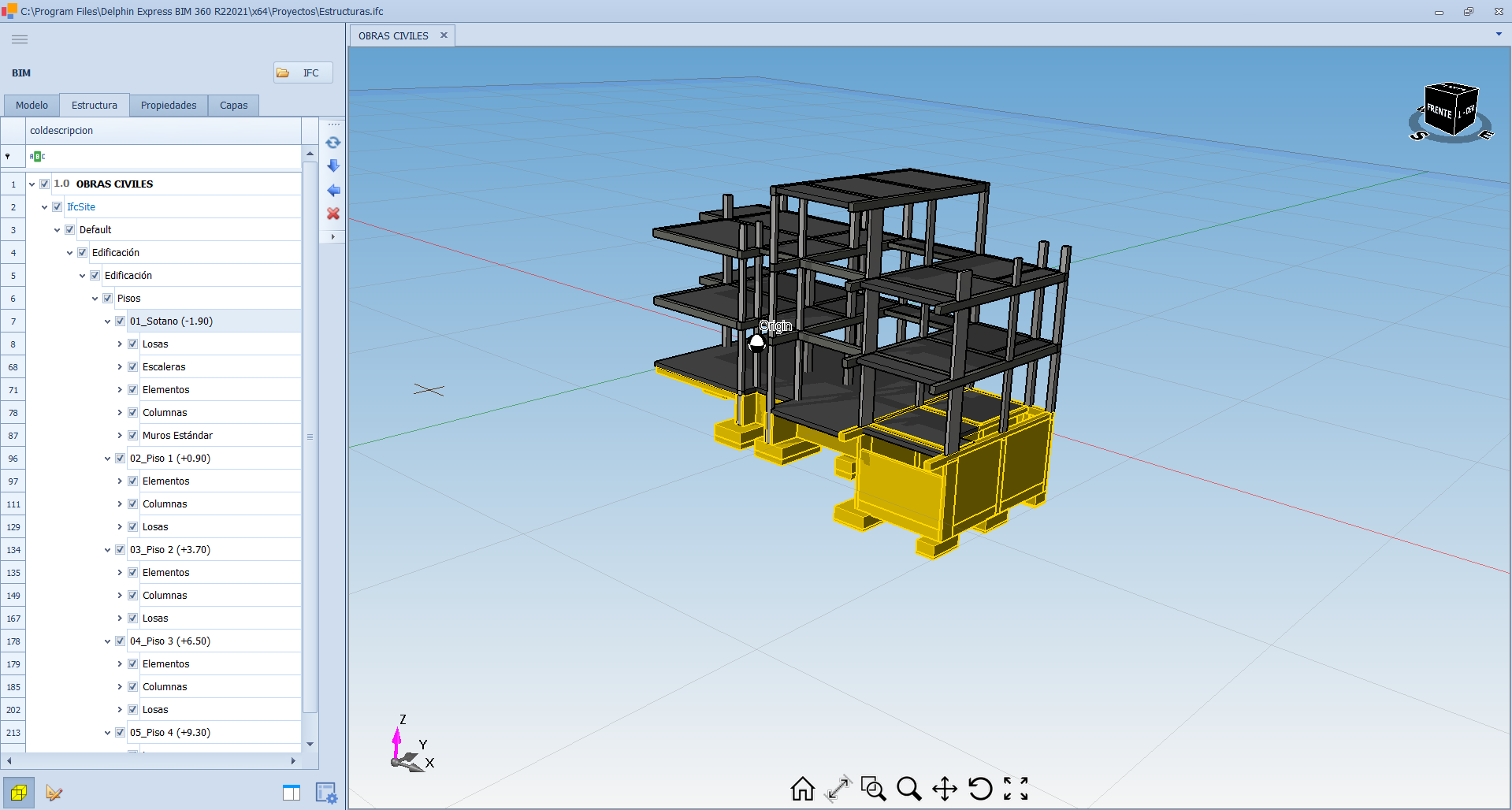The height and width of the screenshot is (810, 1512).
Task: Click the refresh icon in side toolbar
Action: click(x=333, y=143)
